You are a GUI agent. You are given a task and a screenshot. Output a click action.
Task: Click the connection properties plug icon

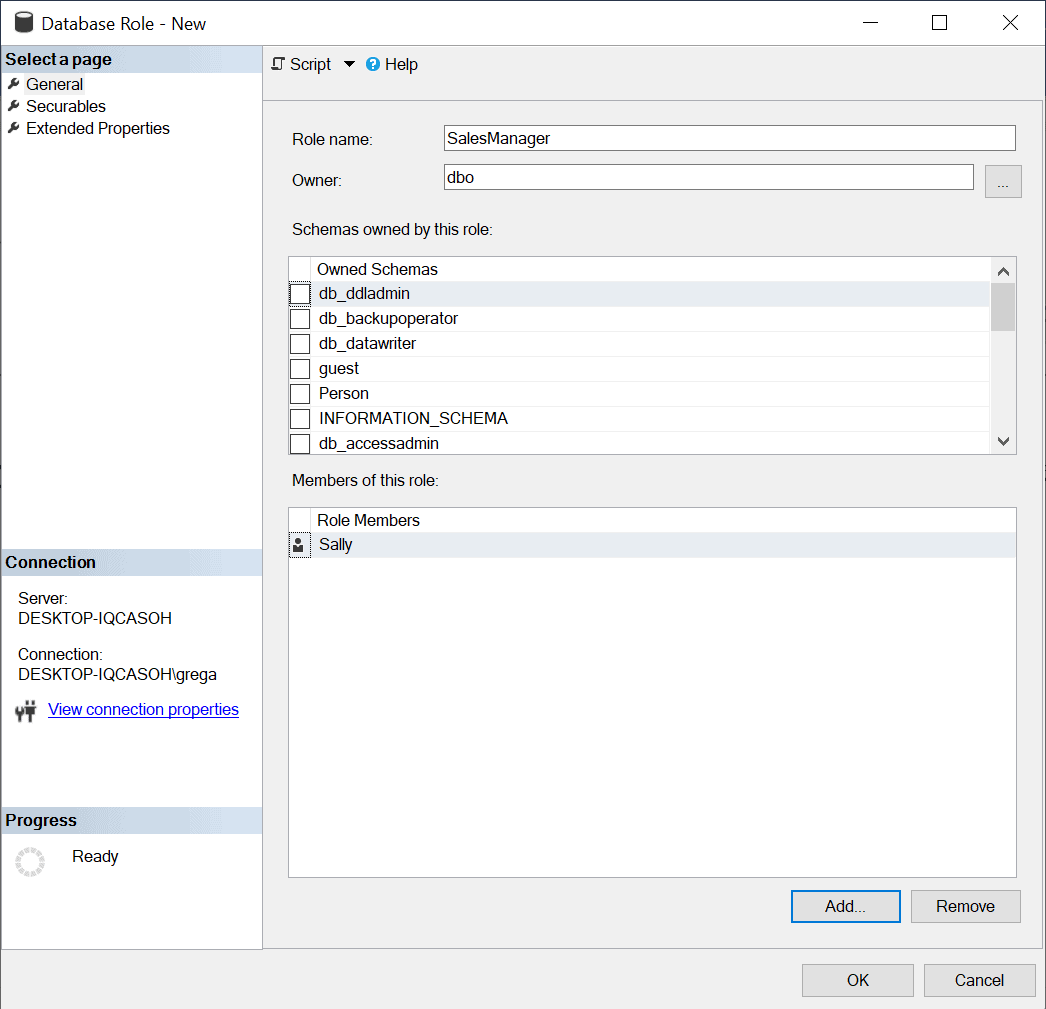[x=26, y=711]
